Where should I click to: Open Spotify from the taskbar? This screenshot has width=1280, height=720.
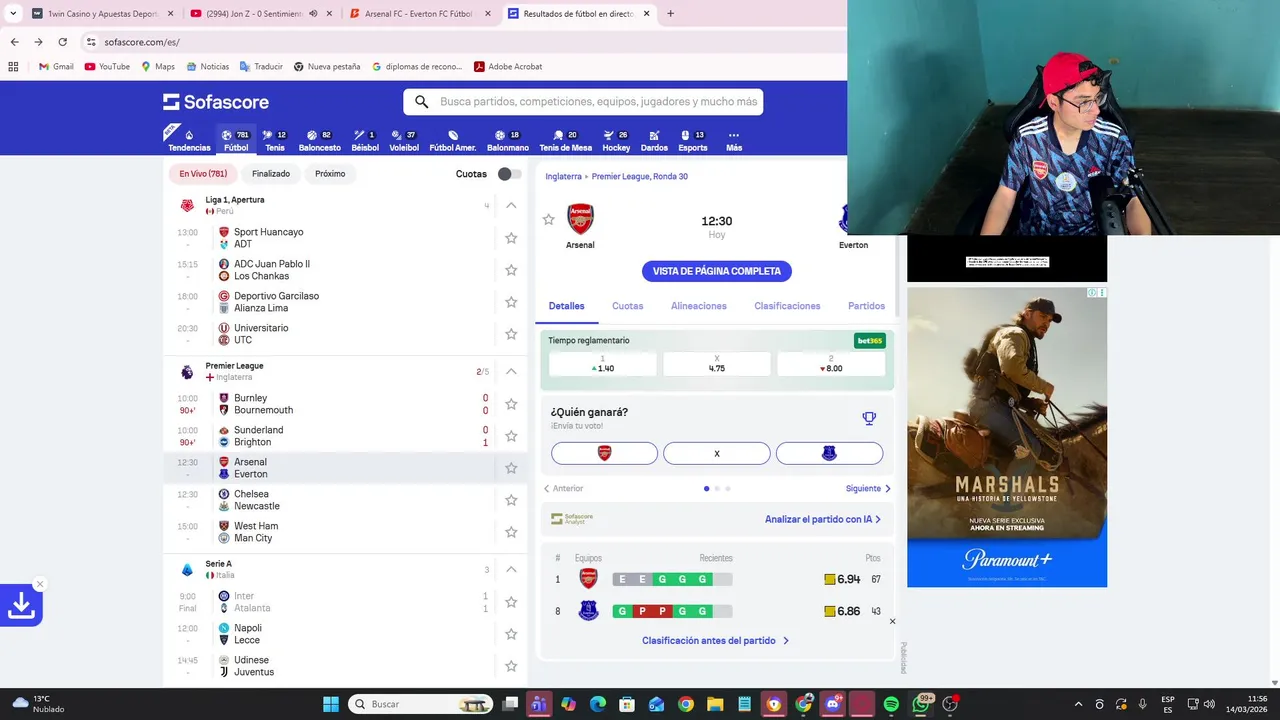tap(891, 704)
